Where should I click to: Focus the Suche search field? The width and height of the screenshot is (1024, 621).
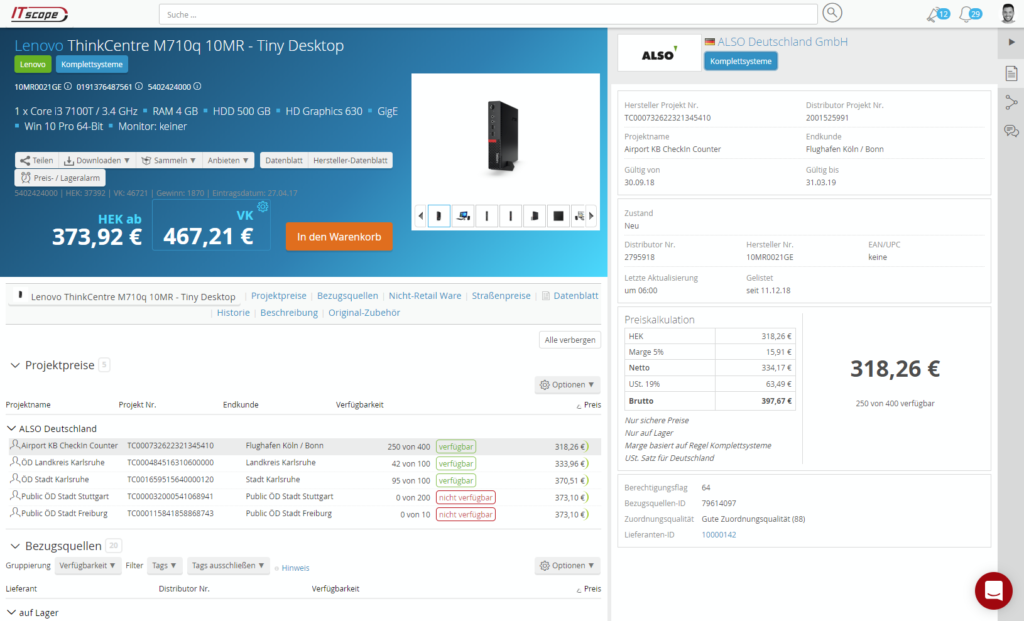pos(488,14)
